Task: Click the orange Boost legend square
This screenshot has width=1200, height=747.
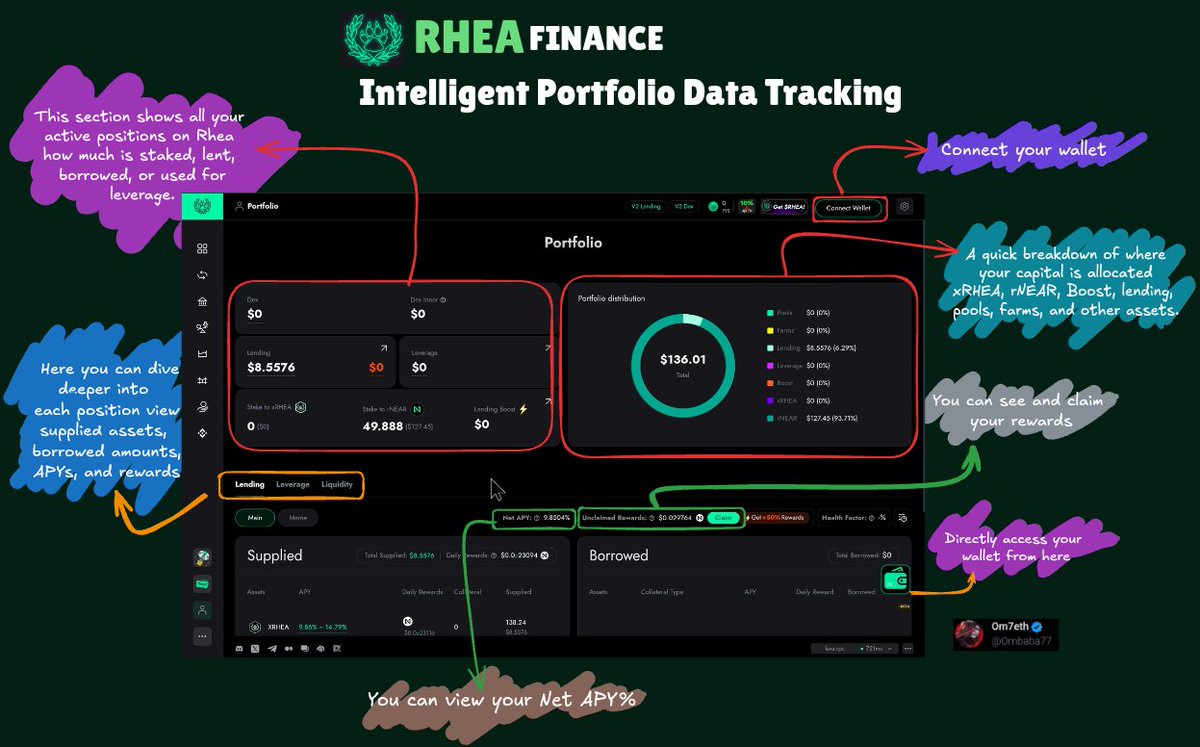Action: click(769, 382)
